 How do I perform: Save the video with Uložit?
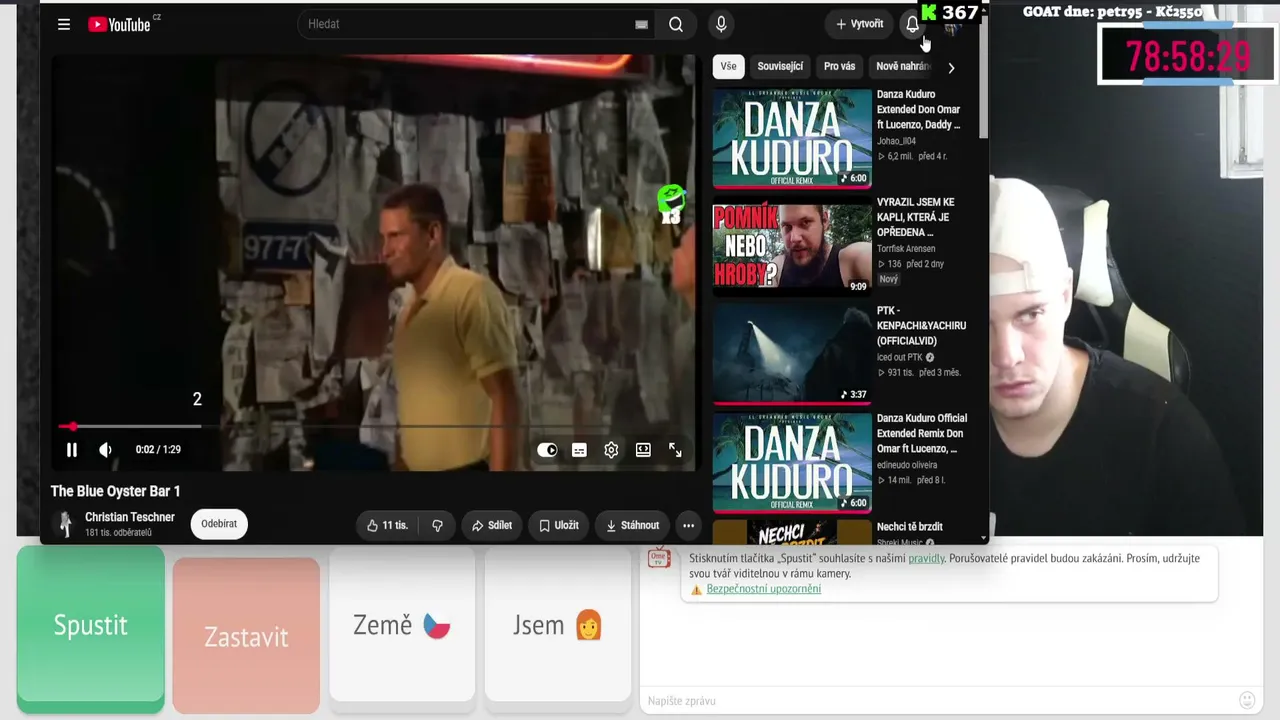point(559,525)
